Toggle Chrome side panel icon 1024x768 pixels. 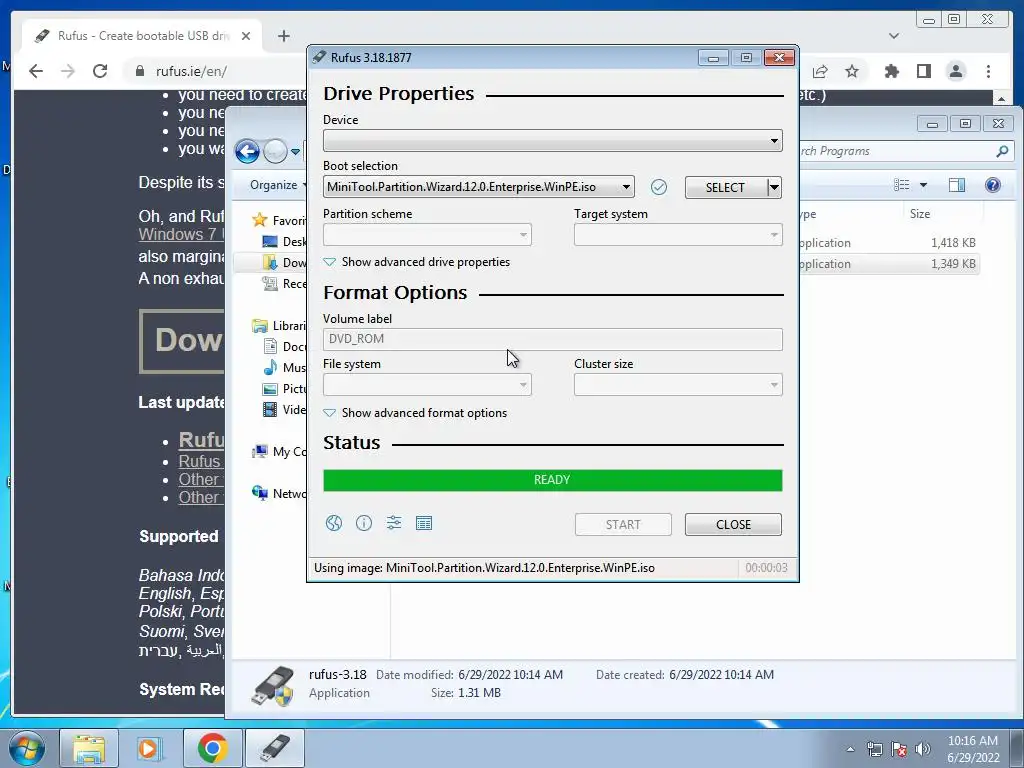(x=923, y=71)
